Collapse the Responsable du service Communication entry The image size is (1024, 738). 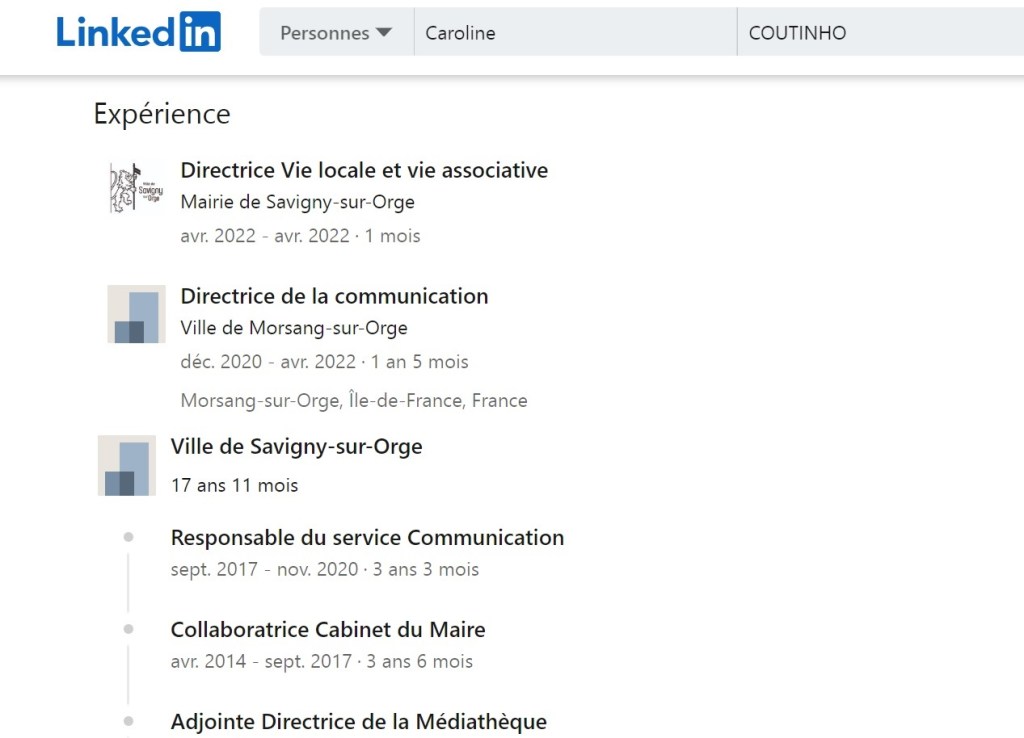coord(367,537)
